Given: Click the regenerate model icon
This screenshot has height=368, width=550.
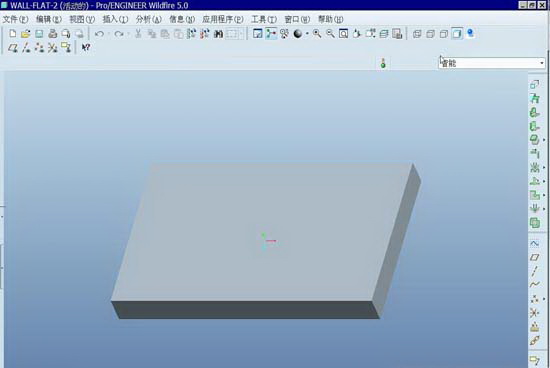Looking at the screenshot, I should [x=192, y=34].
